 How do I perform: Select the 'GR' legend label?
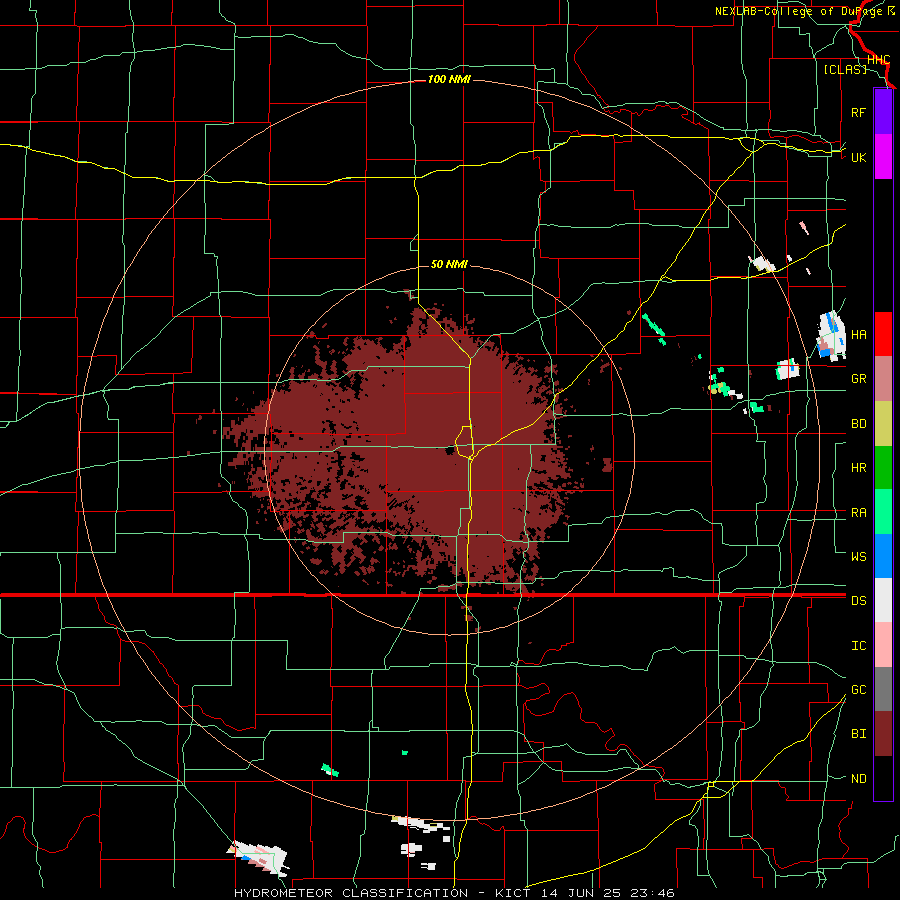tap(858, 379)
